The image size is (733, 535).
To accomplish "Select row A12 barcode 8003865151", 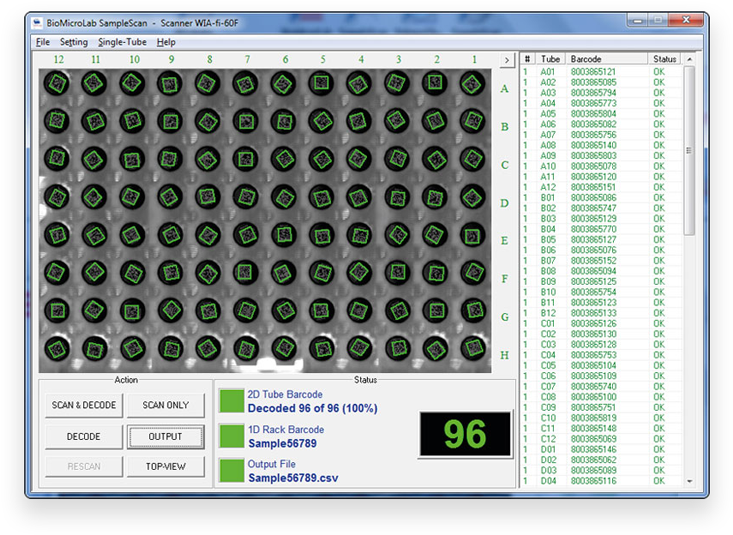I will pyautogui.click(x=601, y=187).
